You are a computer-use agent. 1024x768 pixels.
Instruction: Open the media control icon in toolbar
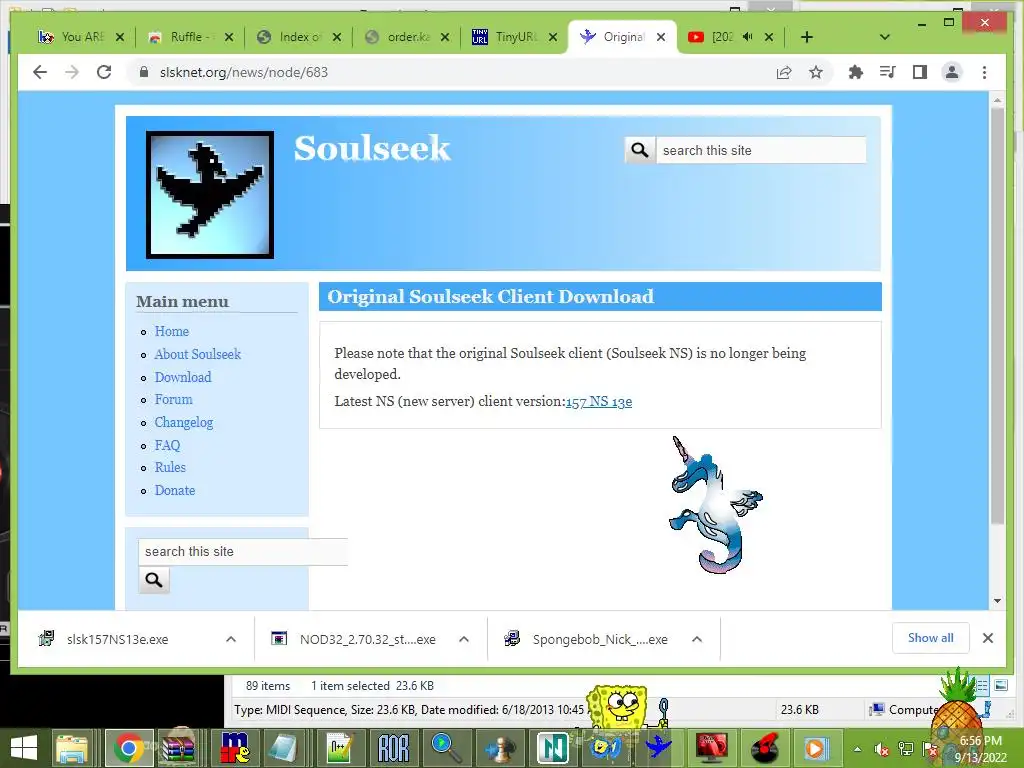888,72
